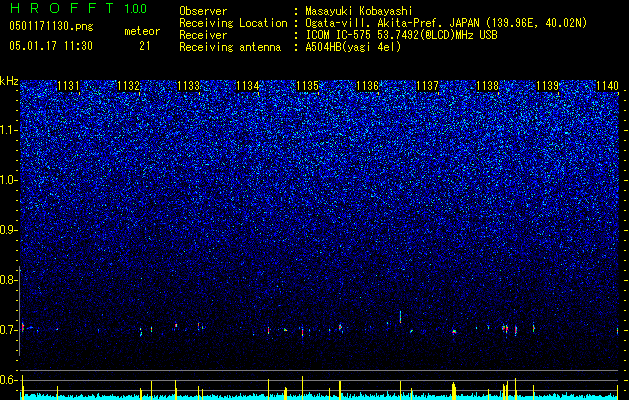Click the Observer field label
Screen dimensions: 629x400
pyautogui.click(x=203, y=11)
